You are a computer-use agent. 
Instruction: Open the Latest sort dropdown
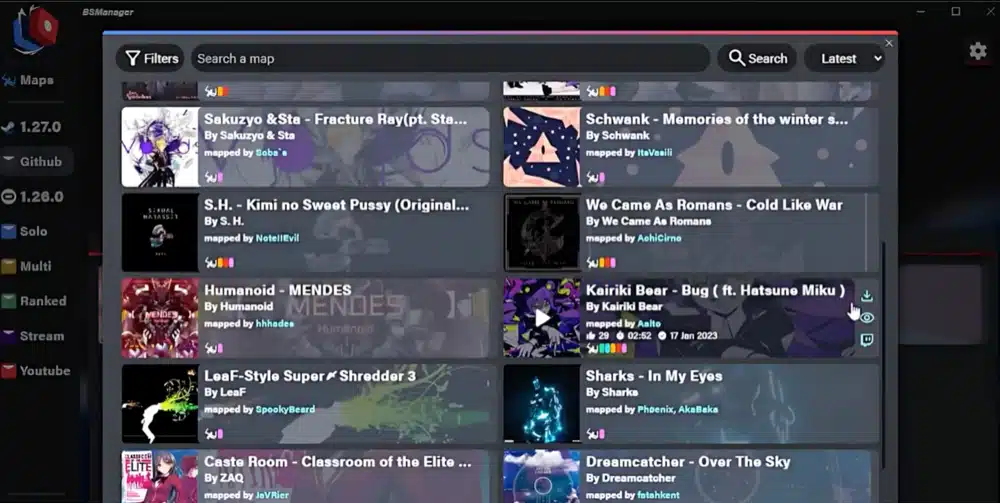coord(844,59)
